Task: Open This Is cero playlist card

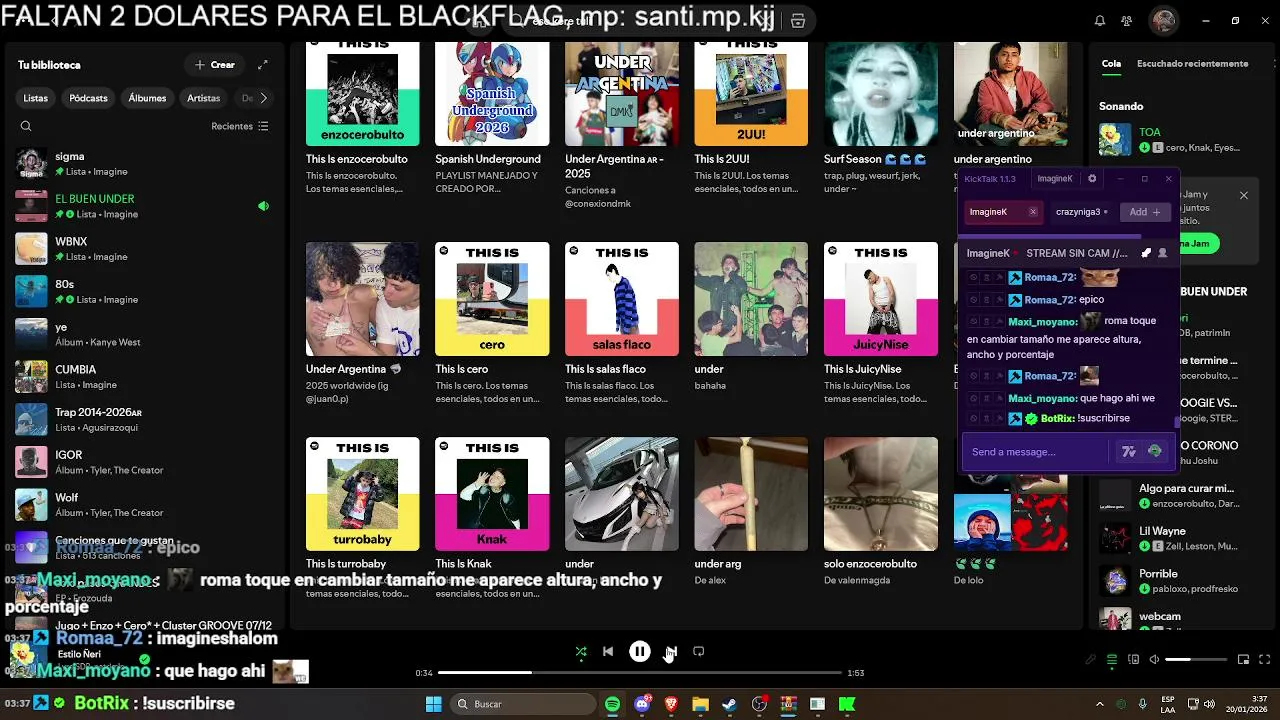Action: [x=492, y=322]
